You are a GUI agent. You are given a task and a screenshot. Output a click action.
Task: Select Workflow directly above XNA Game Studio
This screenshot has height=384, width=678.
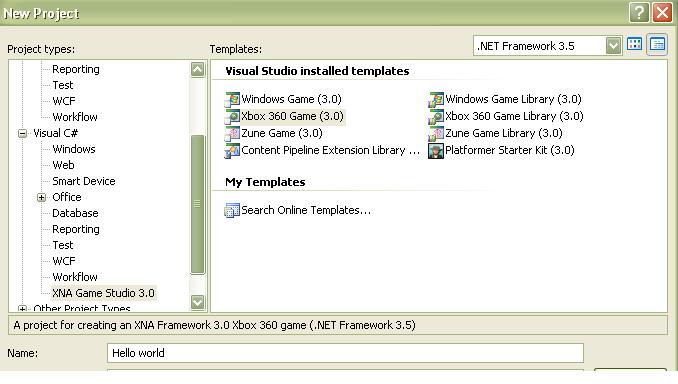tap(75, 277)
